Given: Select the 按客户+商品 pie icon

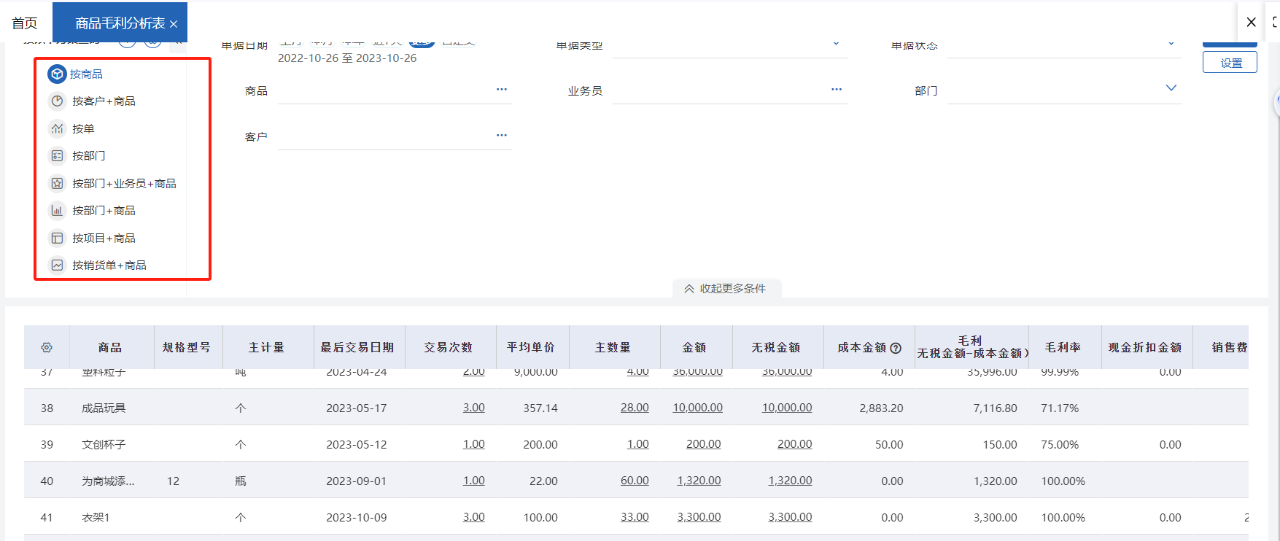Looking at the screenshot, I should point(57,101).
